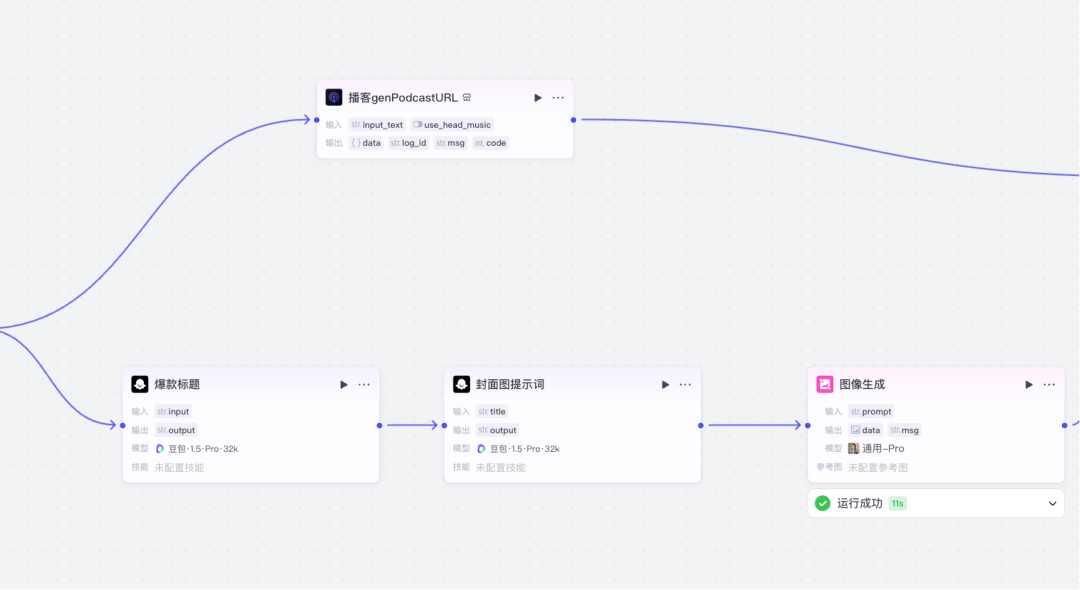Click the small badge icon beside 播客genPodcastURL title

click(467, 98)
